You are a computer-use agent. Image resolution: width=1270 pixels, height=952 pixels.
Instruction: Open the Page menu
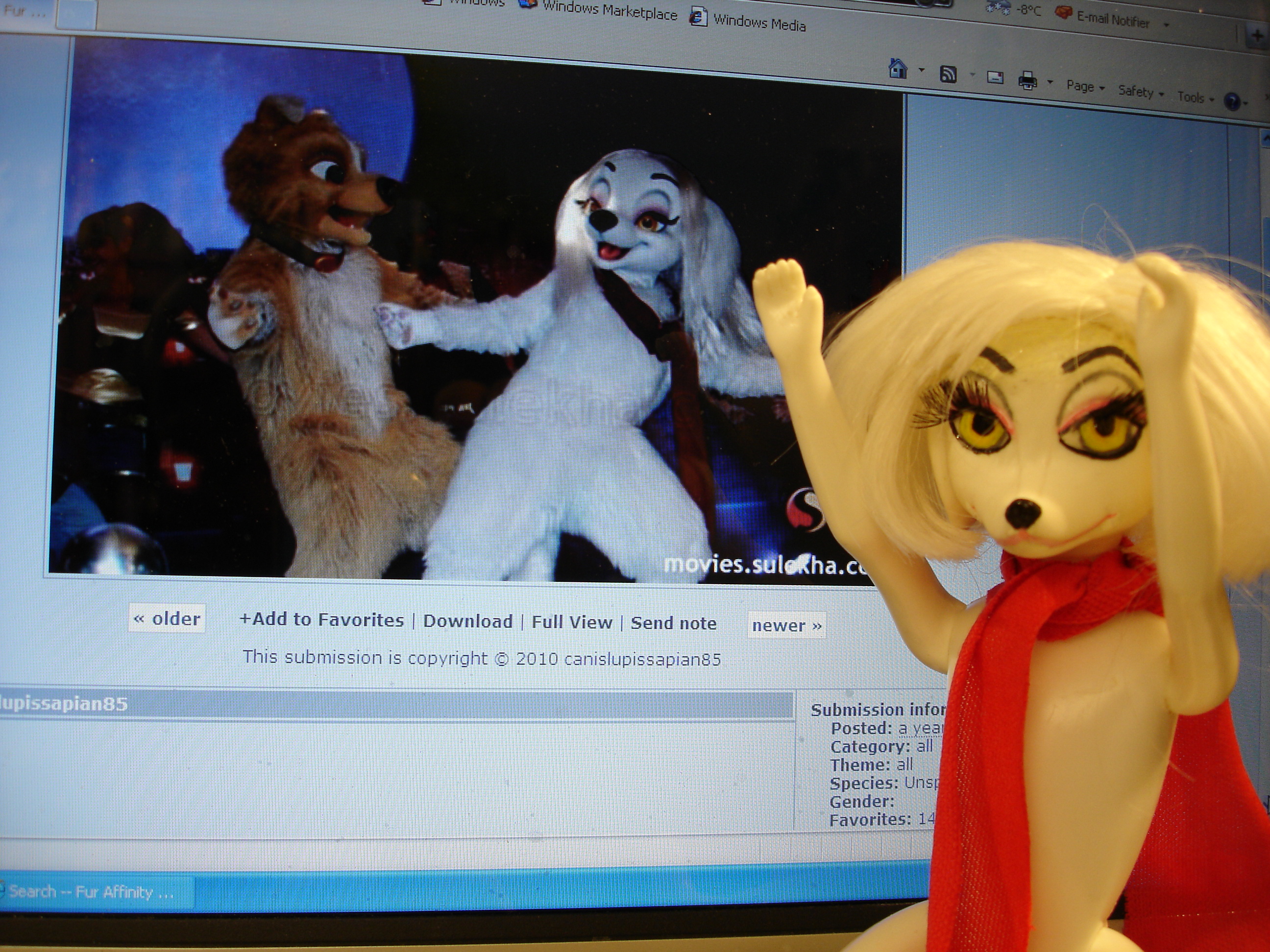[1085, 86]
